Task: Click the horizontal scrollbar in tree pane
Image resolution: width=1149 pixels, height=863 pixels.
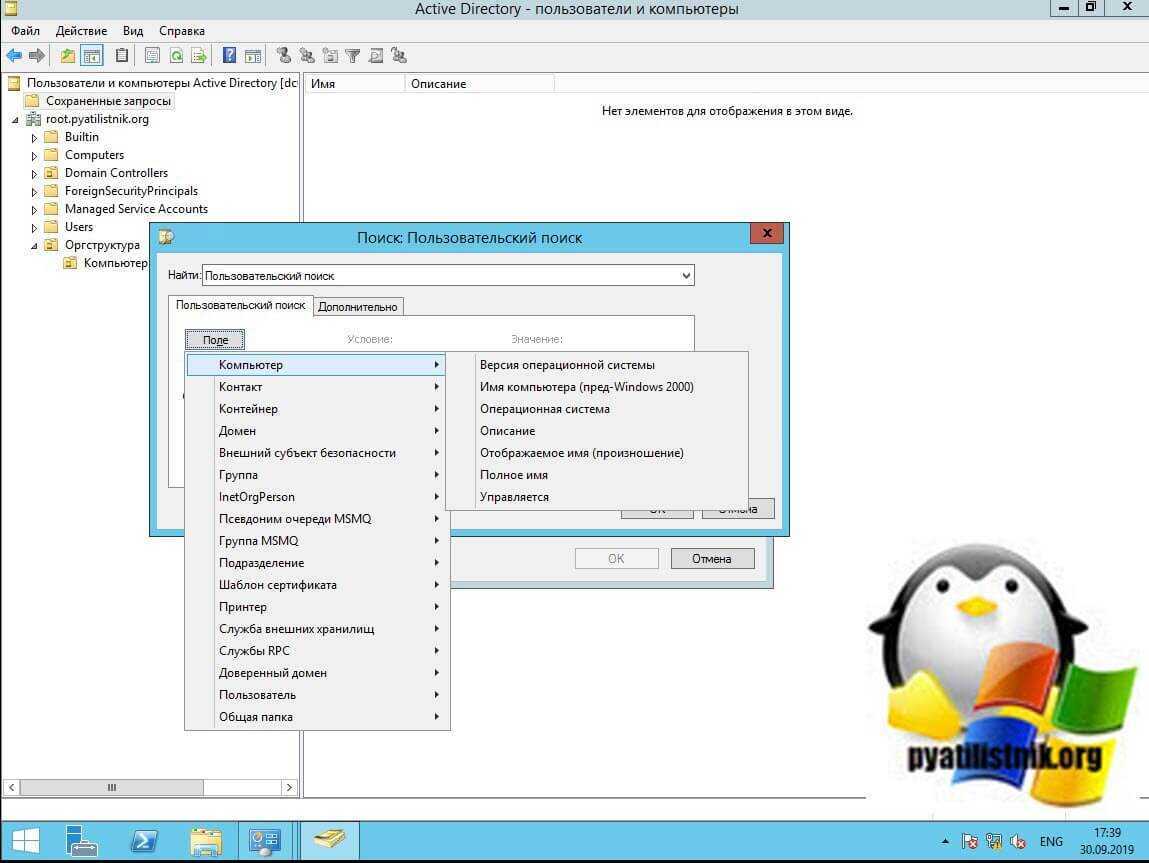Action: pos(150,788)
